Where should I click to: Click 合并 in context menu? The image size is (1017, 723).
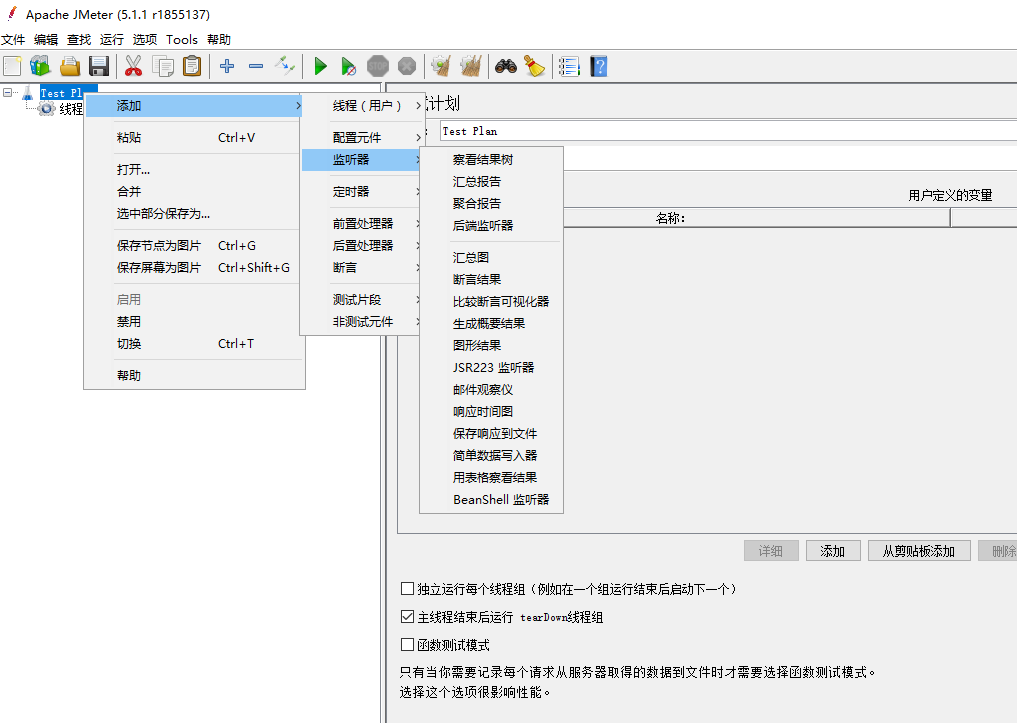tap(194, 191)
